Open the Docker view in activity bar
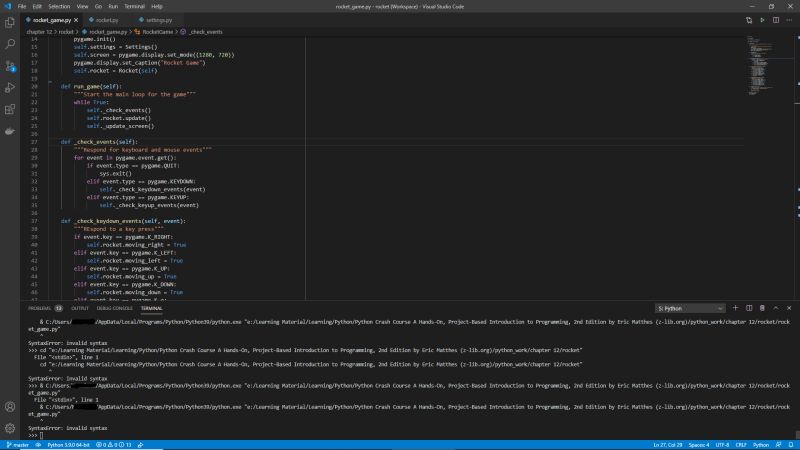Image resolution: width=800 pixels, height=450 pixels. pos(10,131)
